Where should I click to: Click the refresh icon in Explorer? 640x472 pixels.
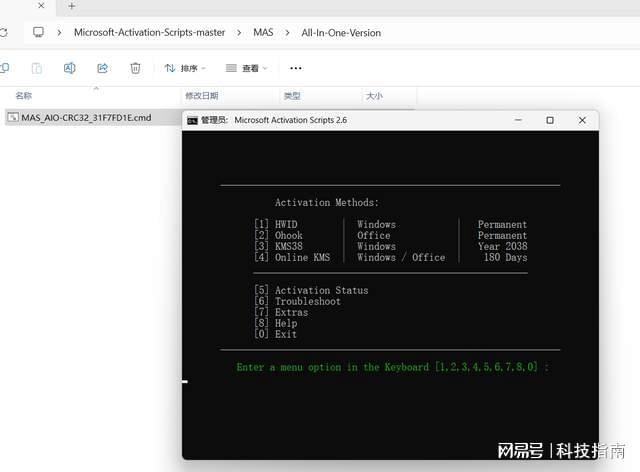[x=3, y=33]
